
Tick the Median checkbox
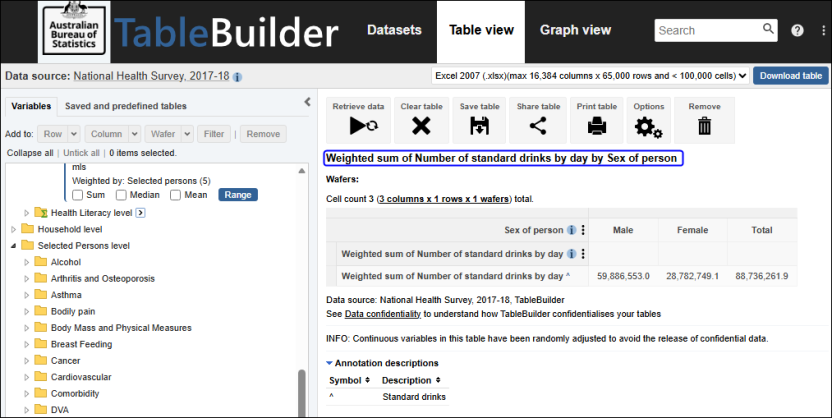pyautogui.click(x=121, y=195)
